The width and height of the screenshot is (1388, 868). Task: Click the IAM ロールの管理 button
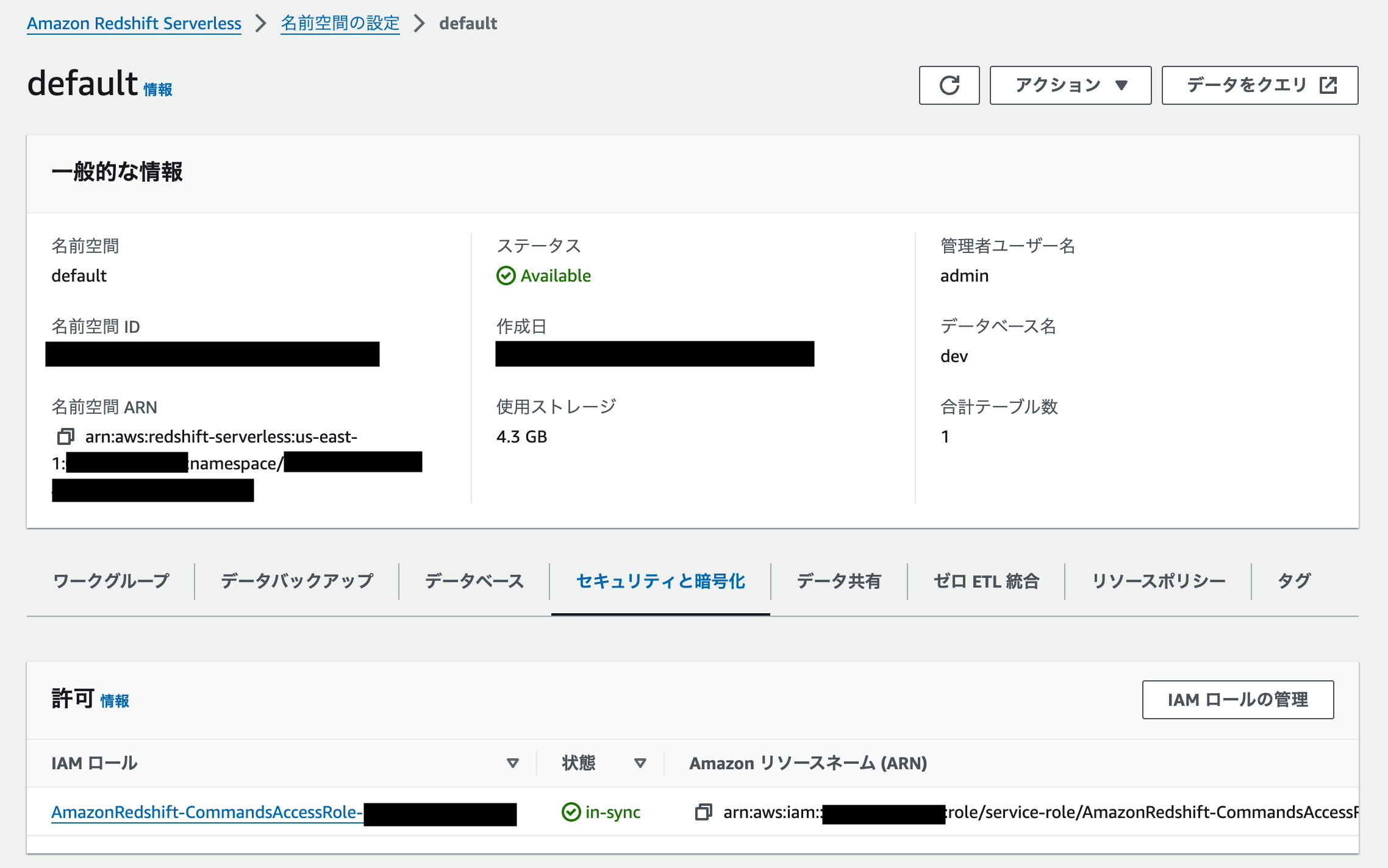click(x=1237, y=699)
